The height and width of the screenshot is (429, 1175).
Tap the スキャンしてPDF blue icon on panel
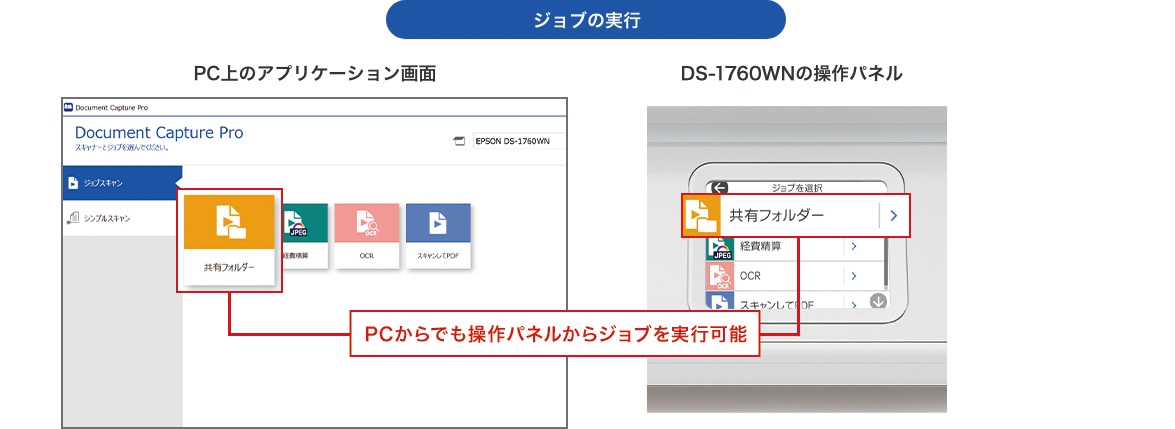720,302
